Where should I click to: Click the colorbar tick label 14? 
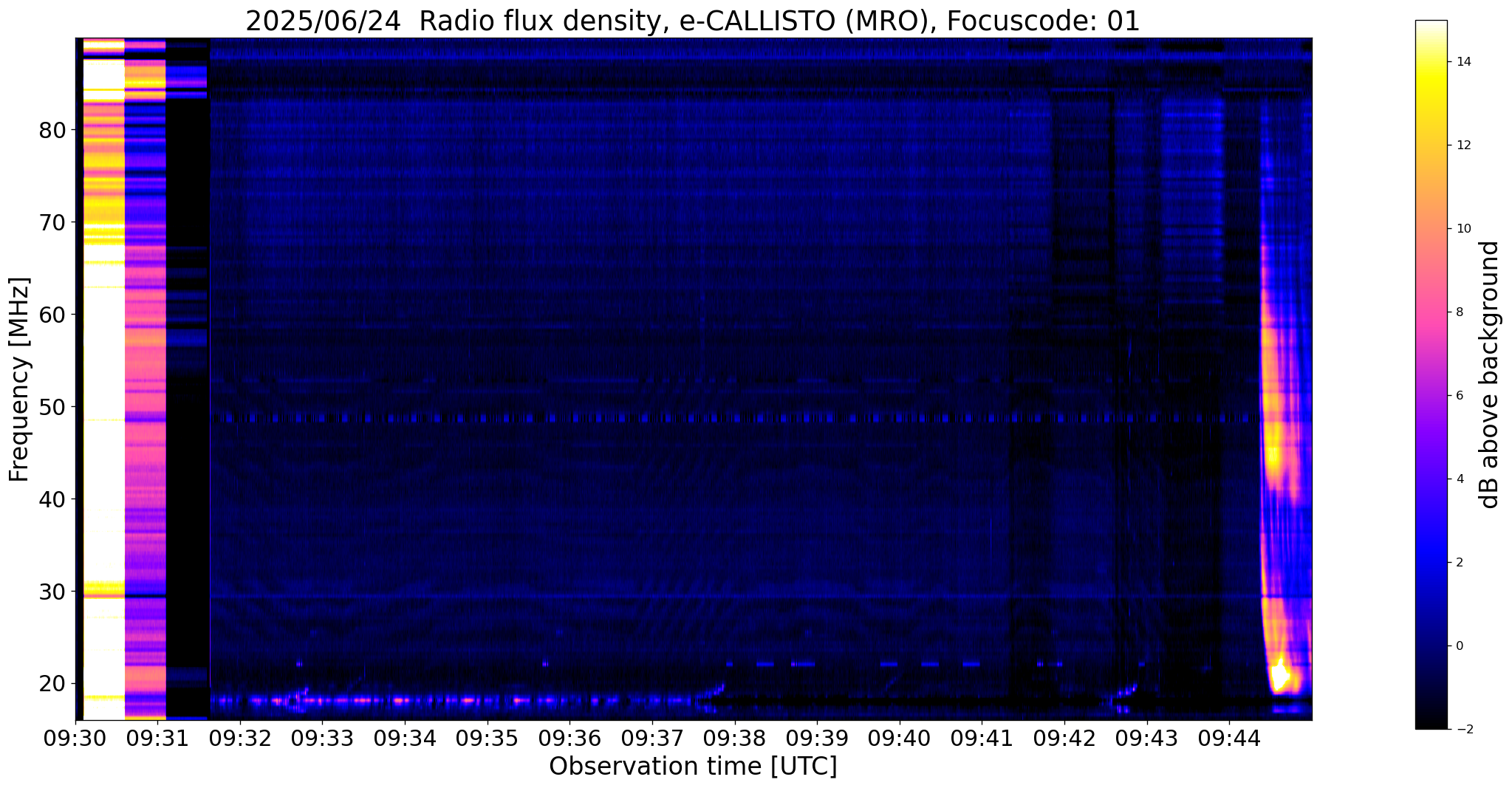[x=1463, y=62]
